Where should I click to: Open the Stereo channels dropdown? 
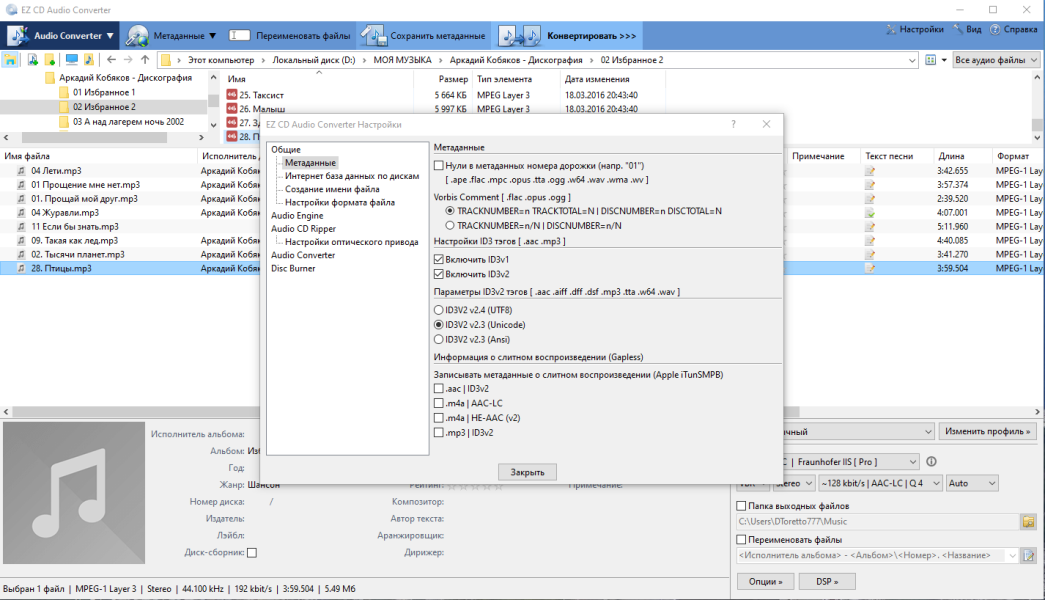pyautogui.click(x=794, y=483)
